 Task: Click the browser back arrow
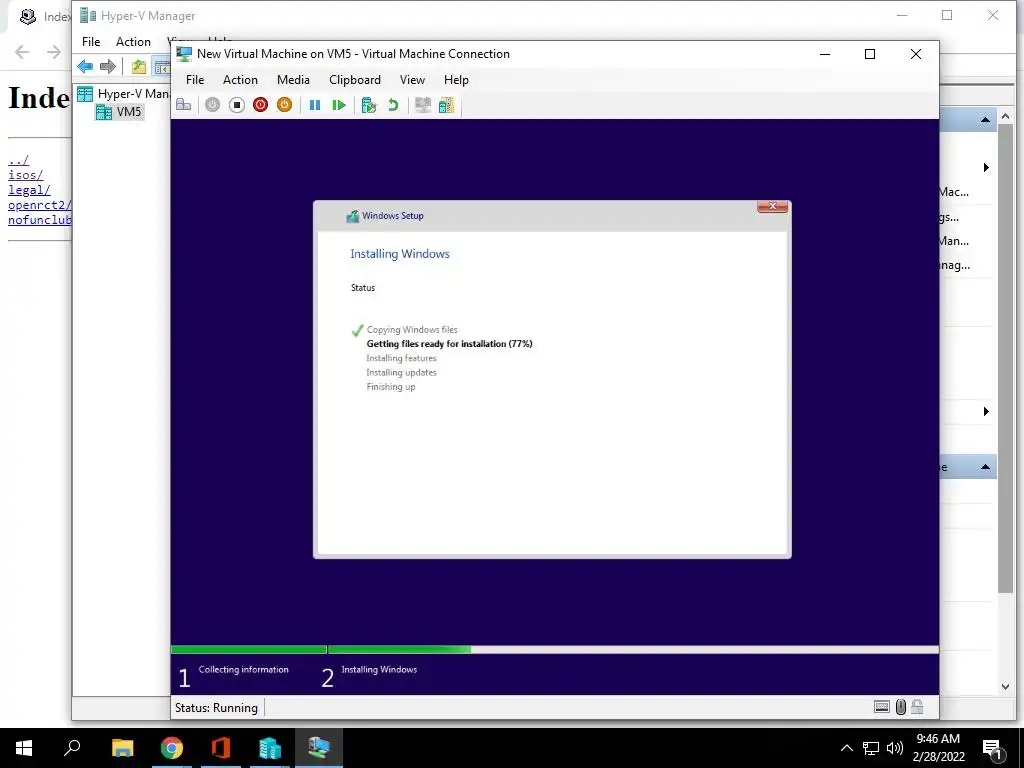pyautogui.click(x=22, y=52)
